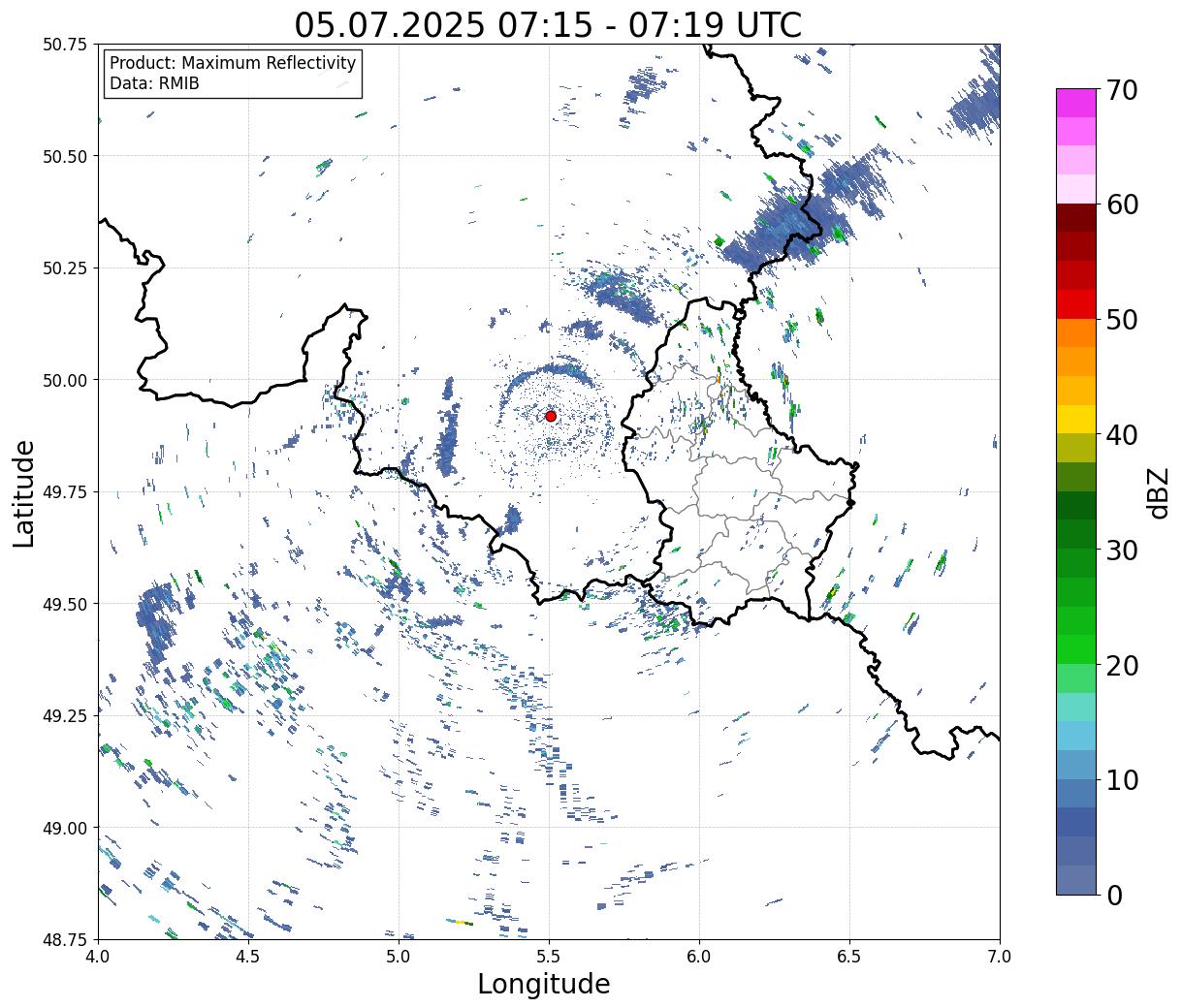Click the 7.0 longitude tick label
Viewport: 1182px width, 1008px height.
pyautogui.click(x=1000, y=957)
